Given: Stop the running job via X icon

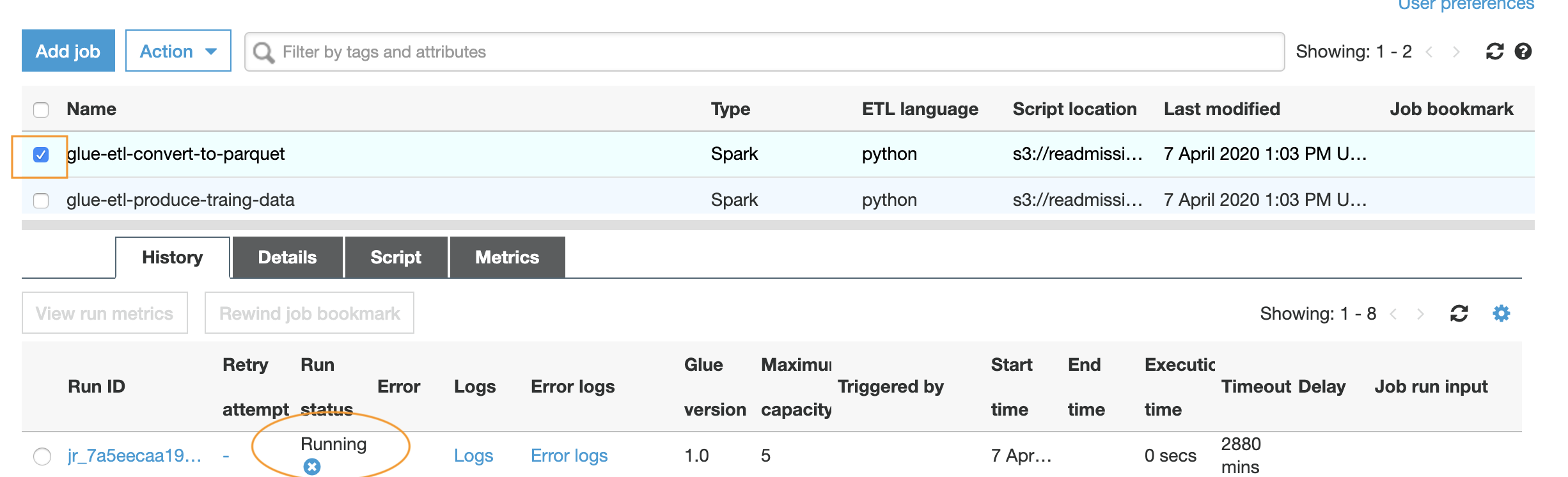Looking at the screenshot, I should coord(312,467).
